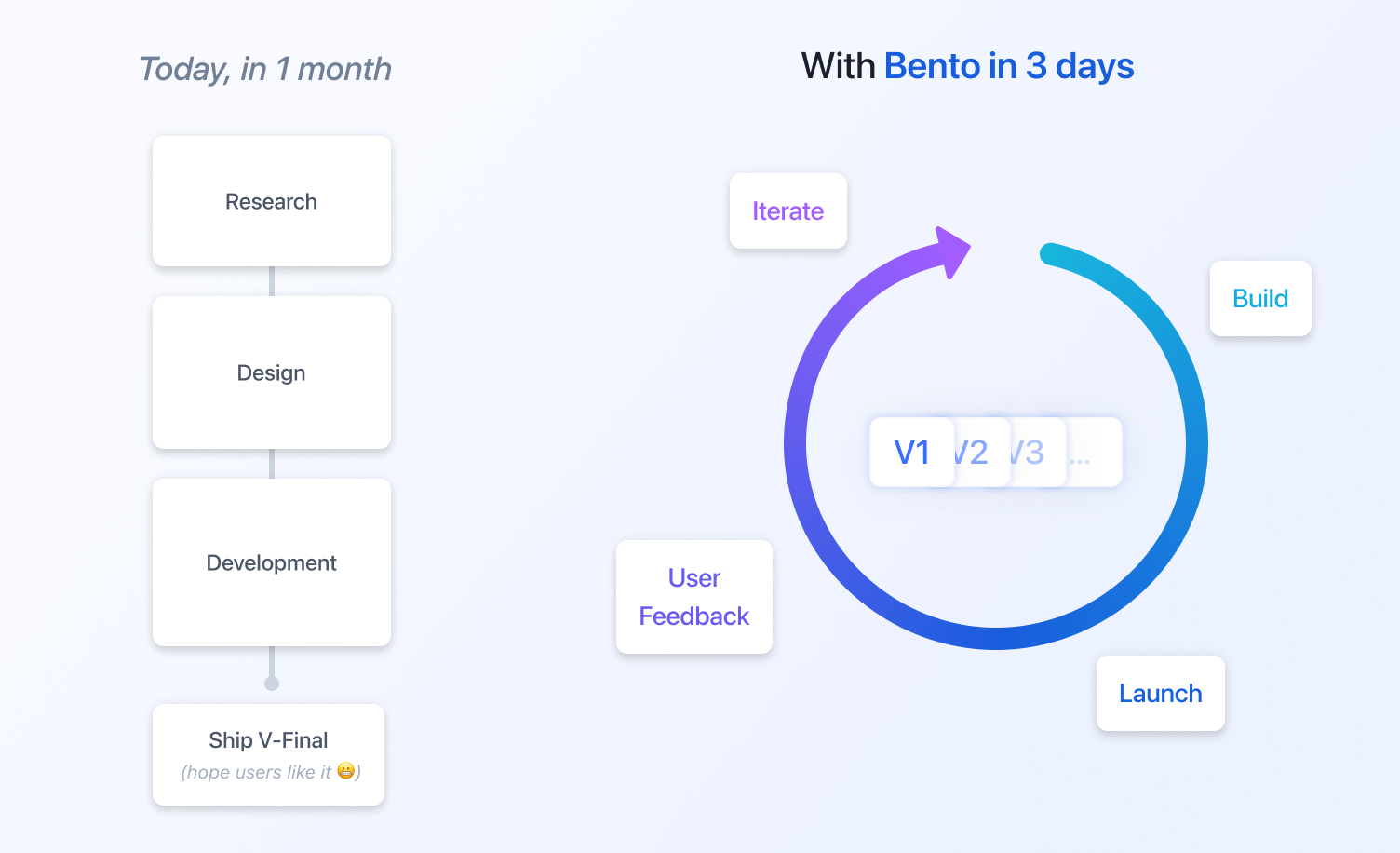Select the Research step card

pos(272,202)
